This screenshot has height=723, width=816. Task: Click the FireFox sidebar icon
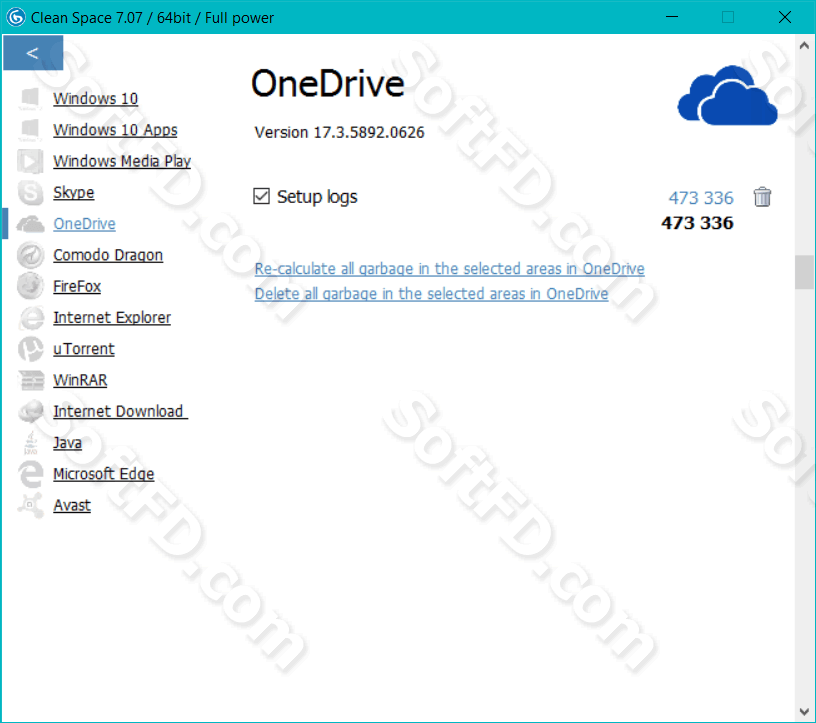click(x=30, y=286)
